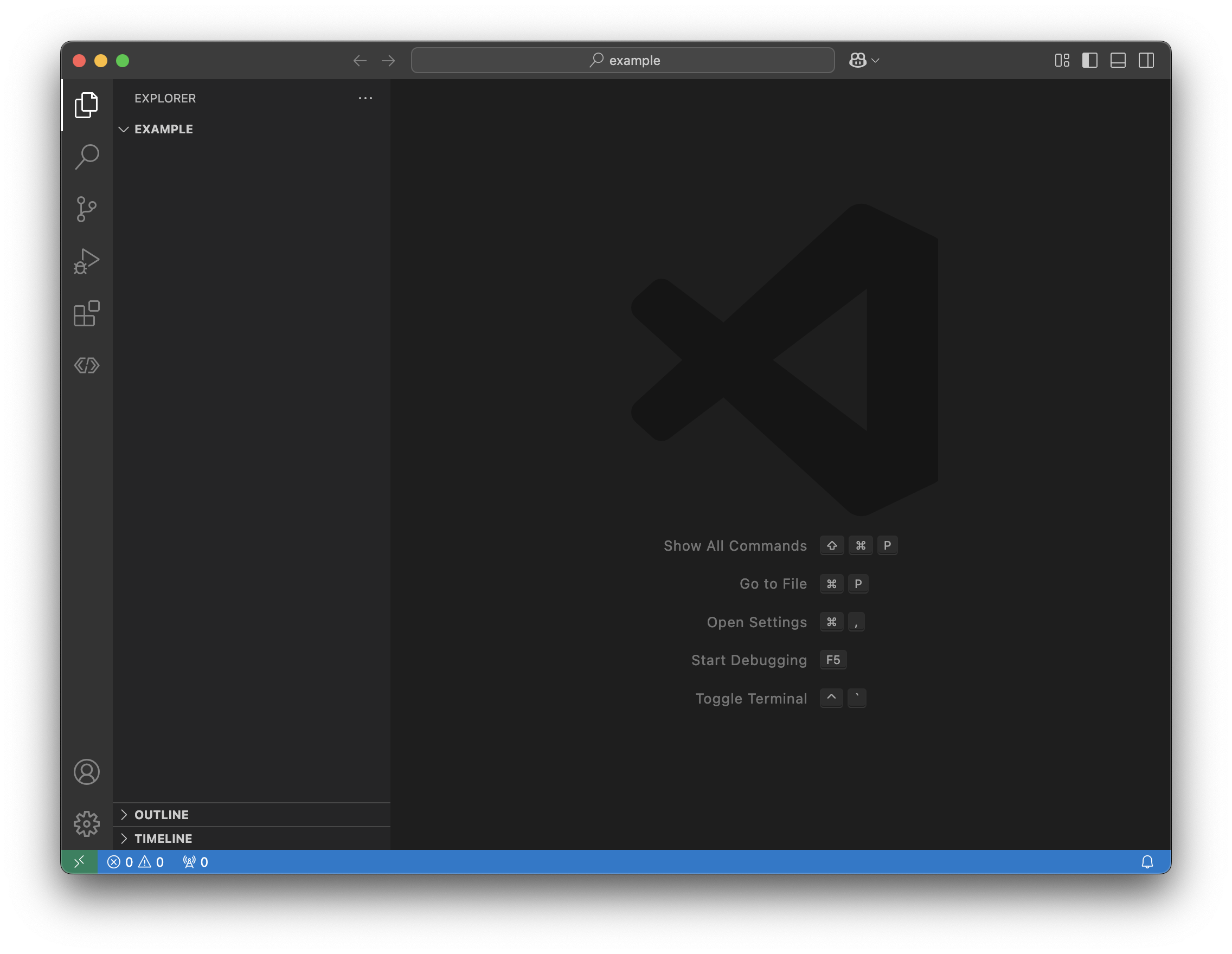The width and height of the screenshot is (1232, 954).
Task: Open the Copilot chat icon
Action: (857, 60)
